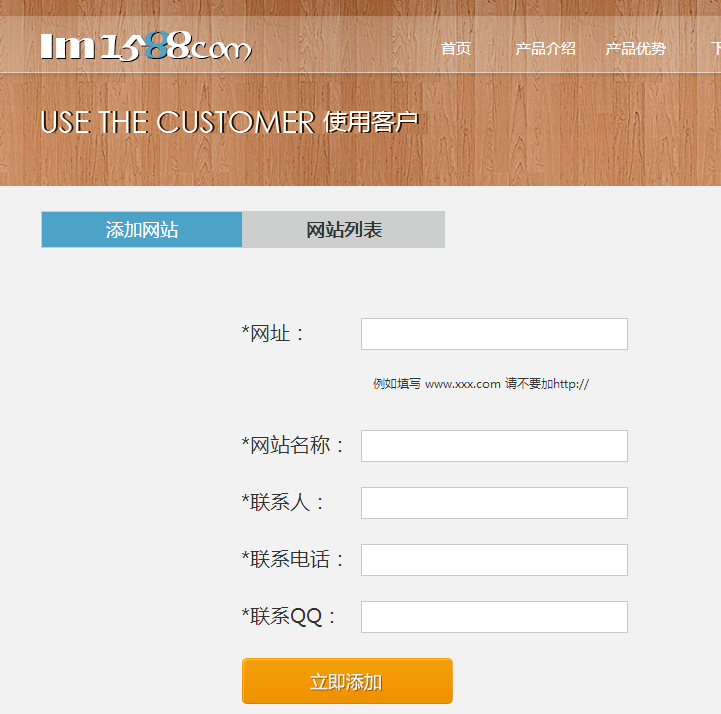
Task: Focus the 联系QQ input box
Action: click(x=494, y=617)
